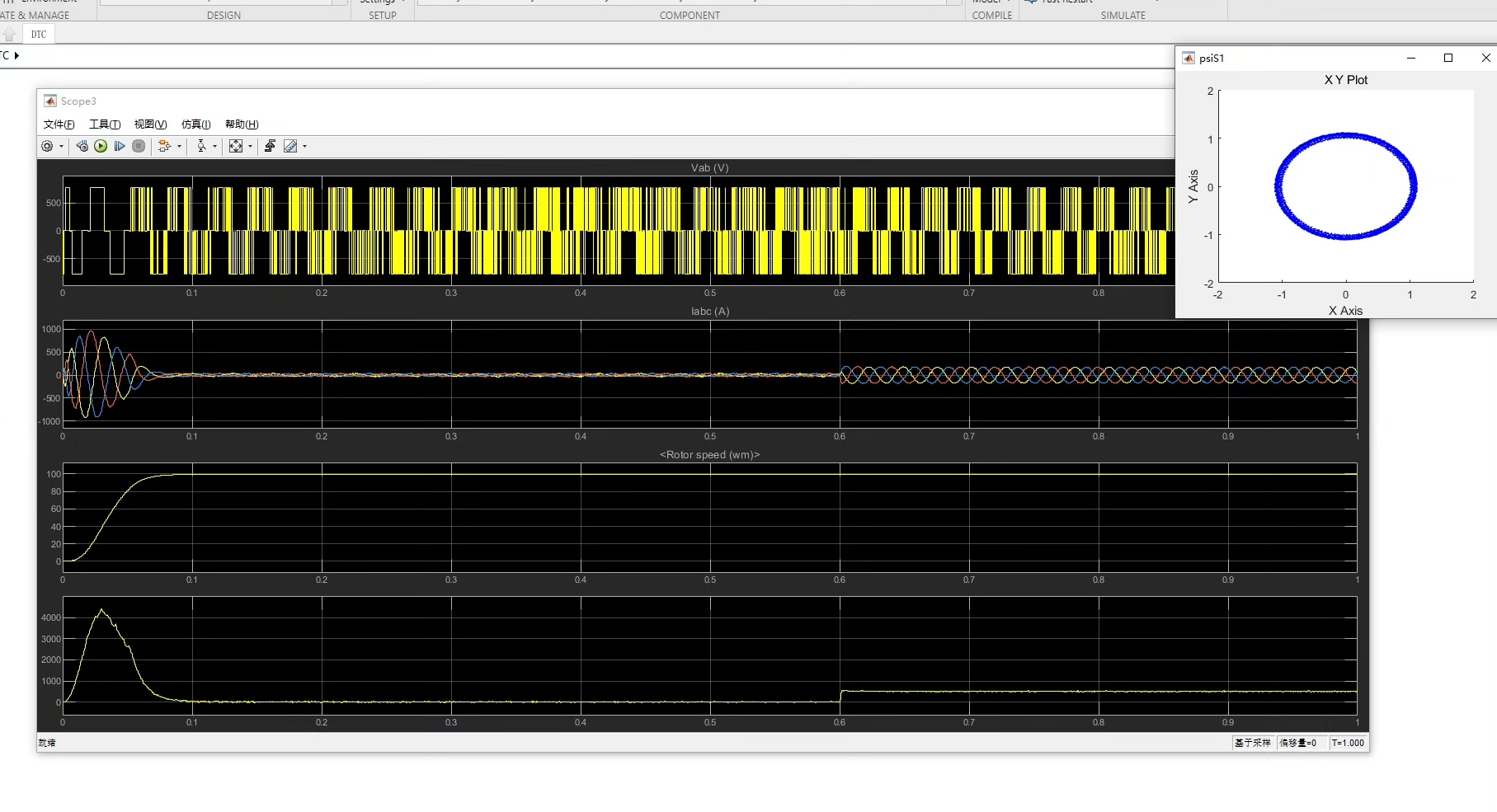Open the 视图(V) menu in Scope3
1497x812 pixels.
[x=151, y=124]
